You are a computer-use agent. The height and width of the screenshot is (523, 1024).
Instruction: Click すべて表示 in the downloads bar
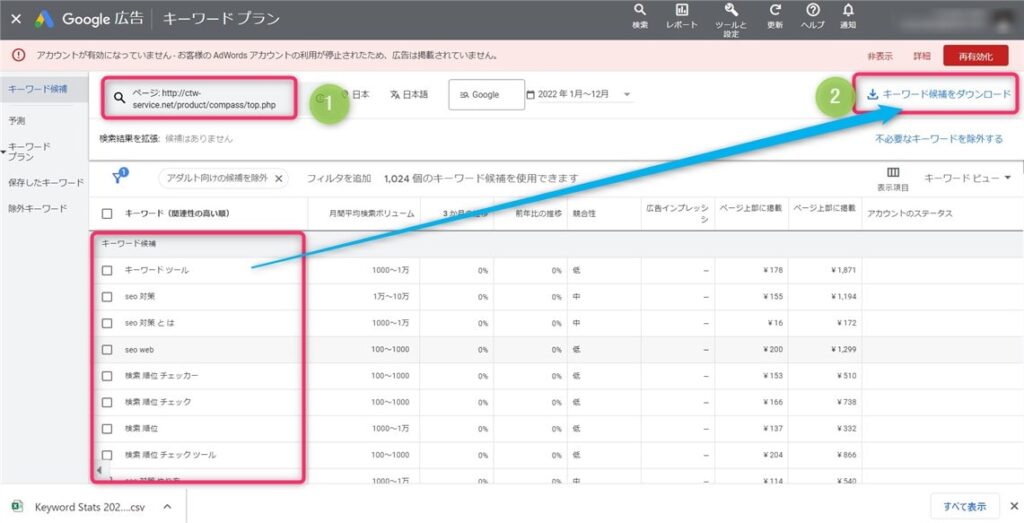(x=965, y=507)
